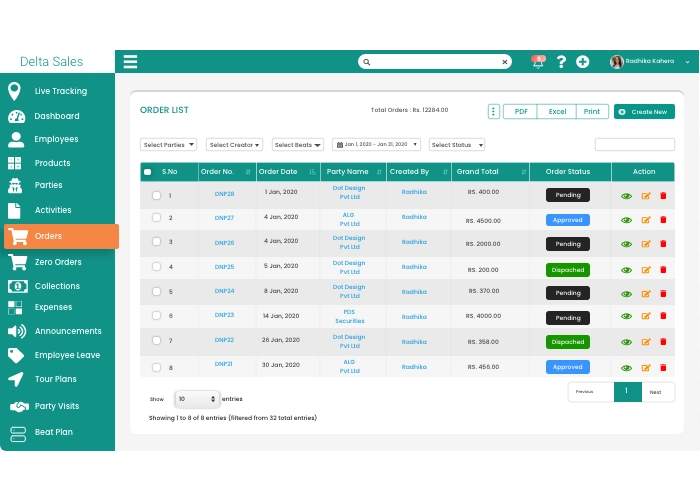Click the plus add icon in header
Screen dimensions: 700x500
(x=583, y=62)
